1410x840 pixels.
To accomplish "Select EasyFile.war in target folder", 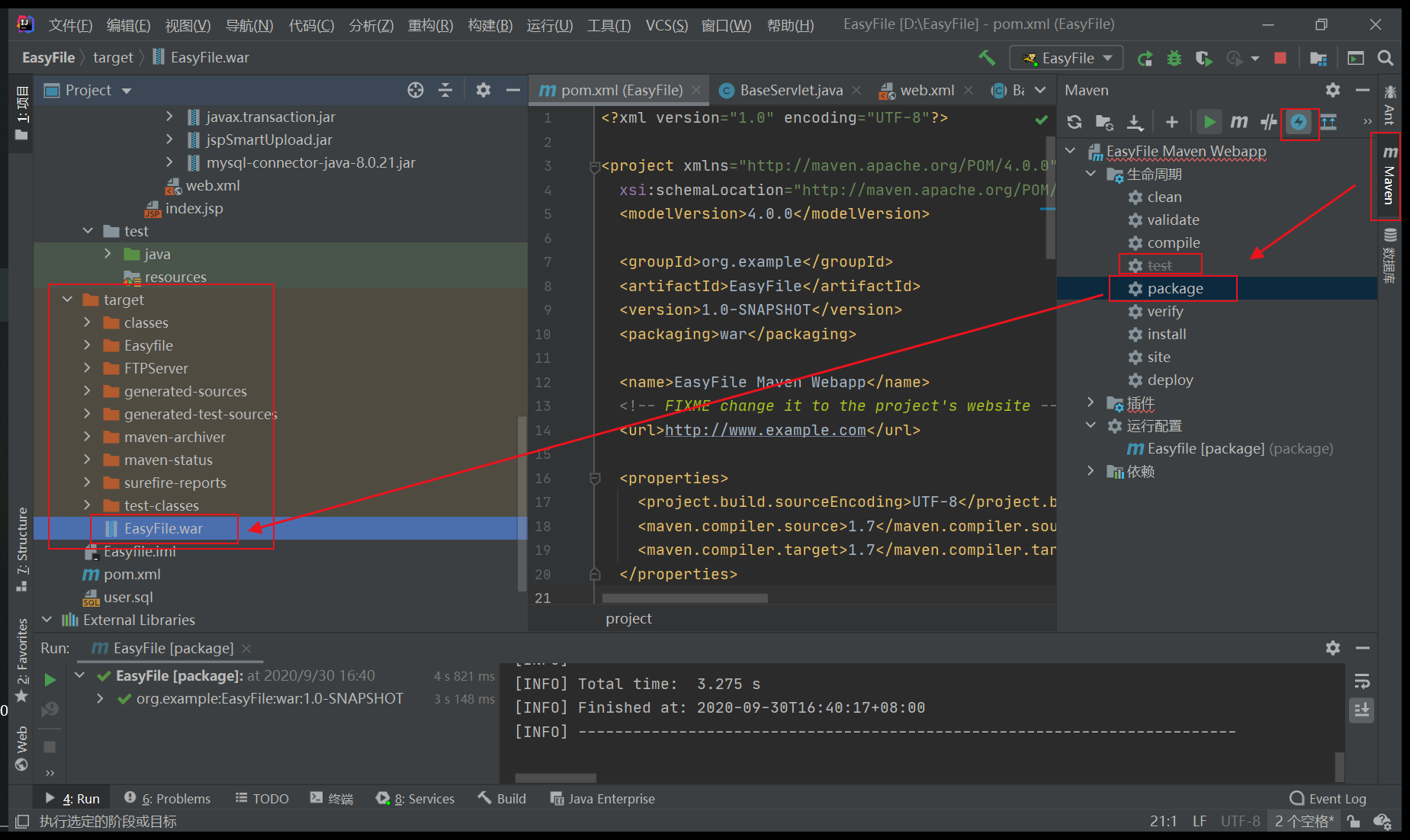I will coord(163,528).
